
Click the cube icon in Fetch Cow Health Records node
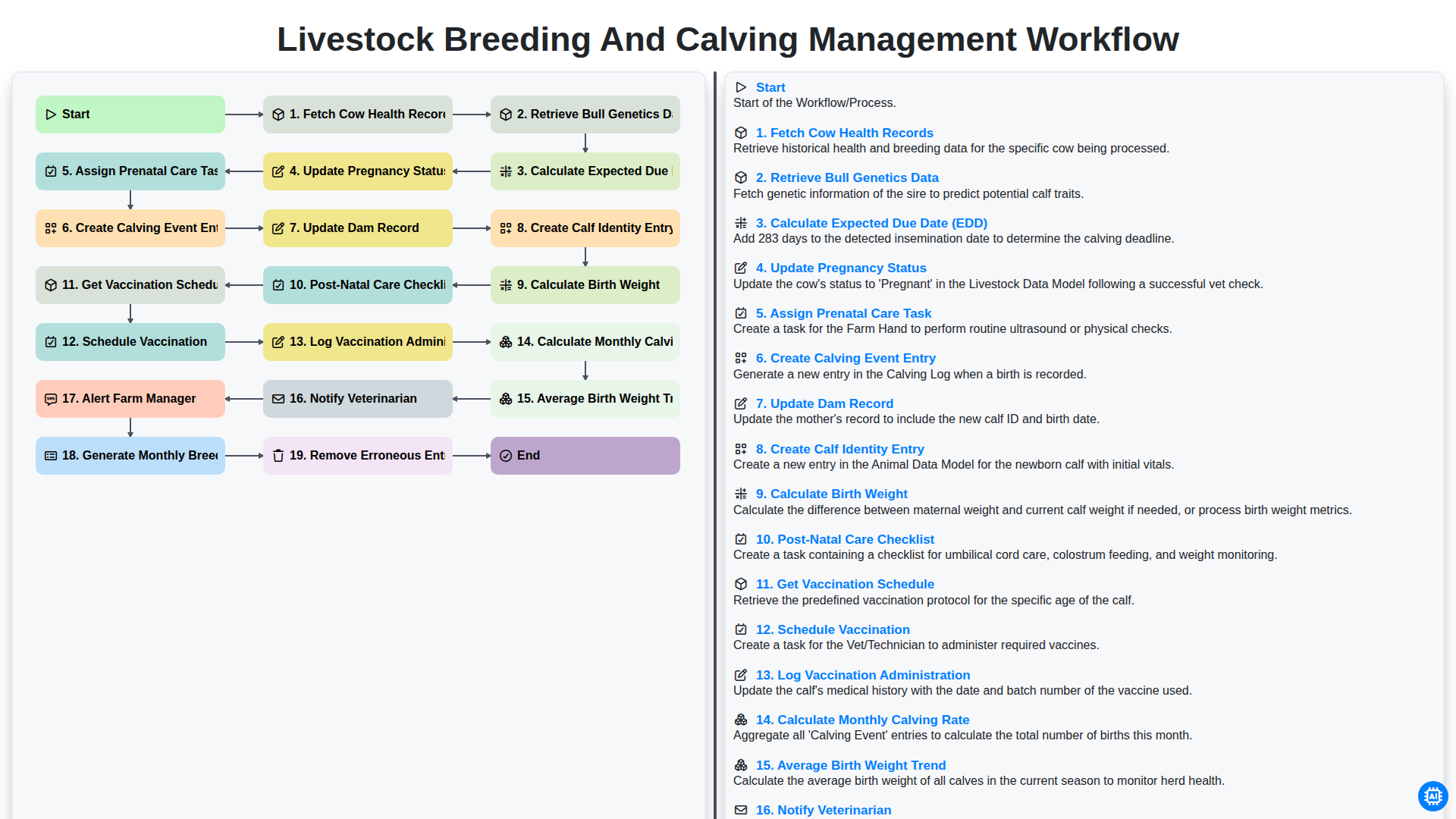click(x=278, y=115)
